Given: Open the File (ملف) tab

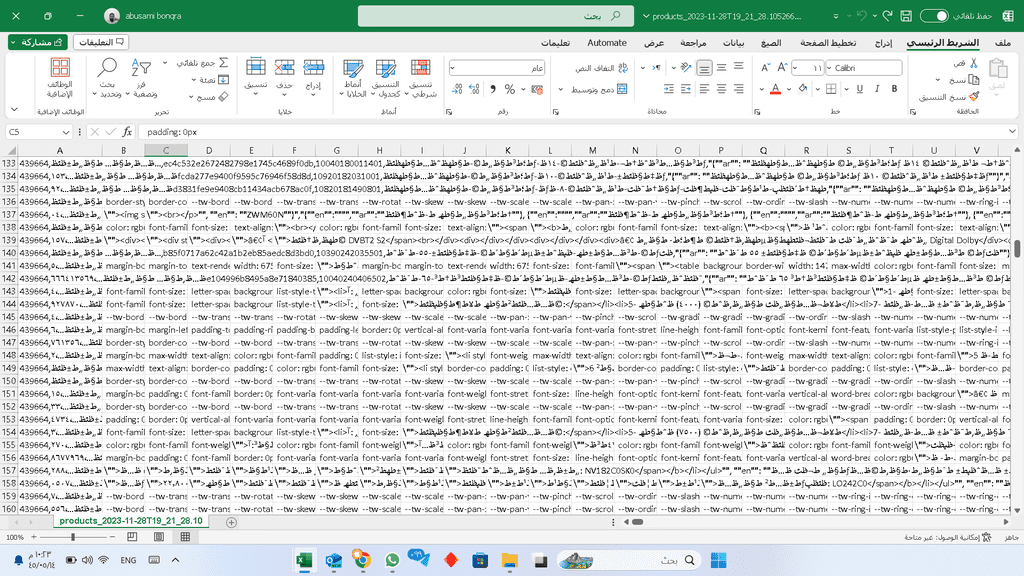Looking at the screenshot, I should pos(1002,42).
